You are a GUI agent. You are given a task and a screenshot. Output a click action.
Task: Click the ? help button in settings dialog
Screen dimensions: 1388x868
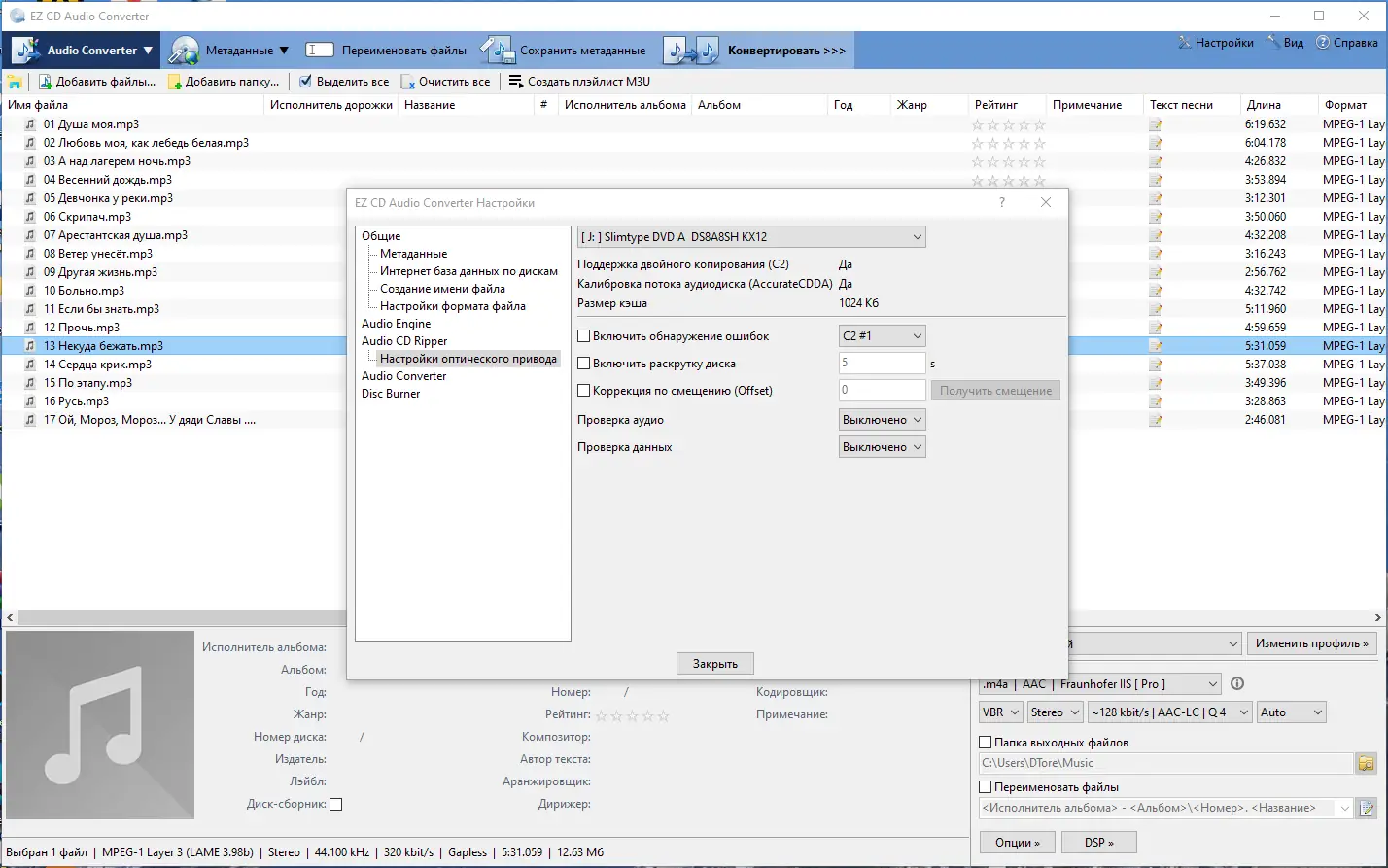[1002, 203]
